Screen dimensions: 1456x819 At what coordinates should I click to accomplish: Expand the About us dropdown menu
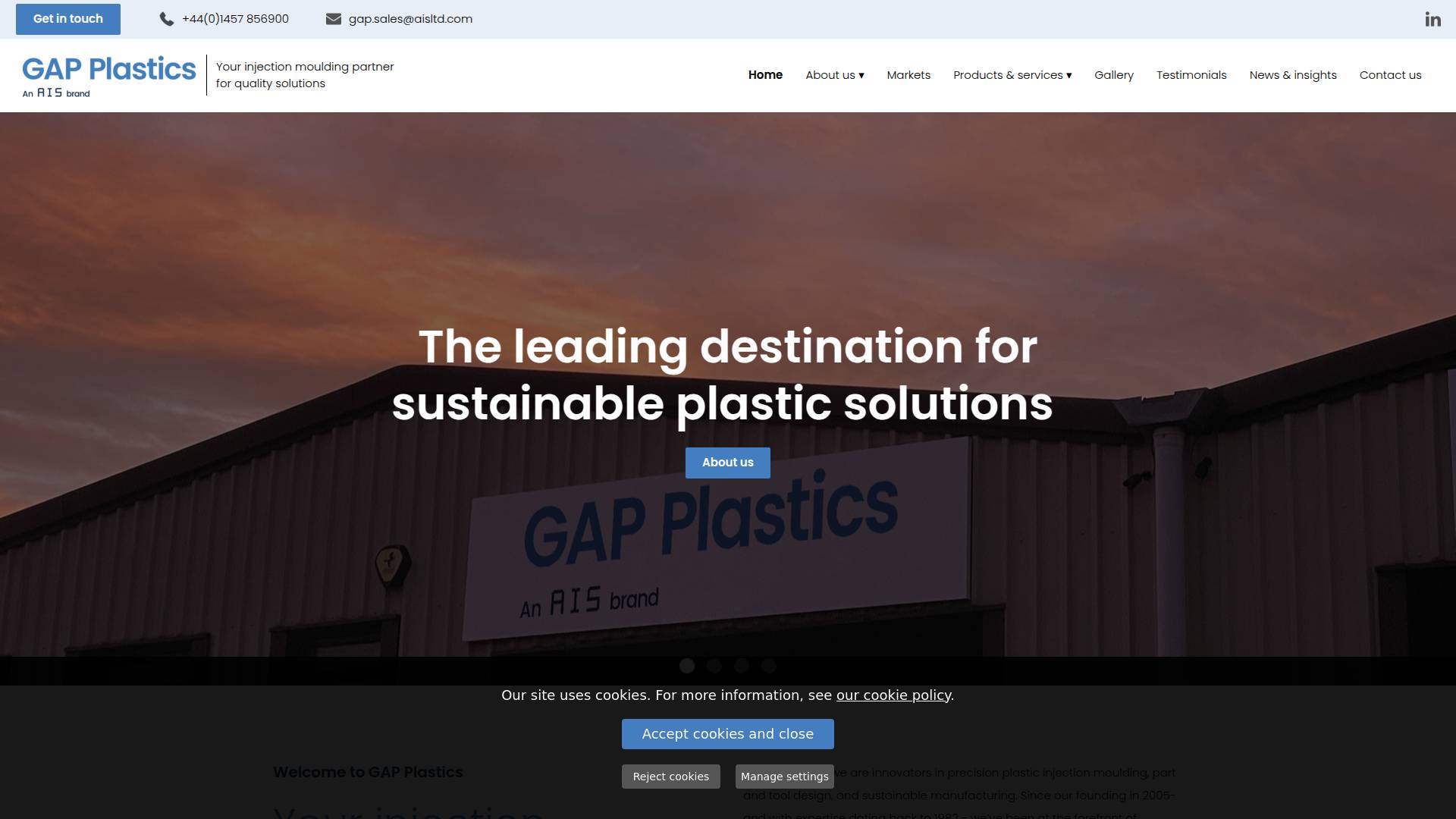835,75
